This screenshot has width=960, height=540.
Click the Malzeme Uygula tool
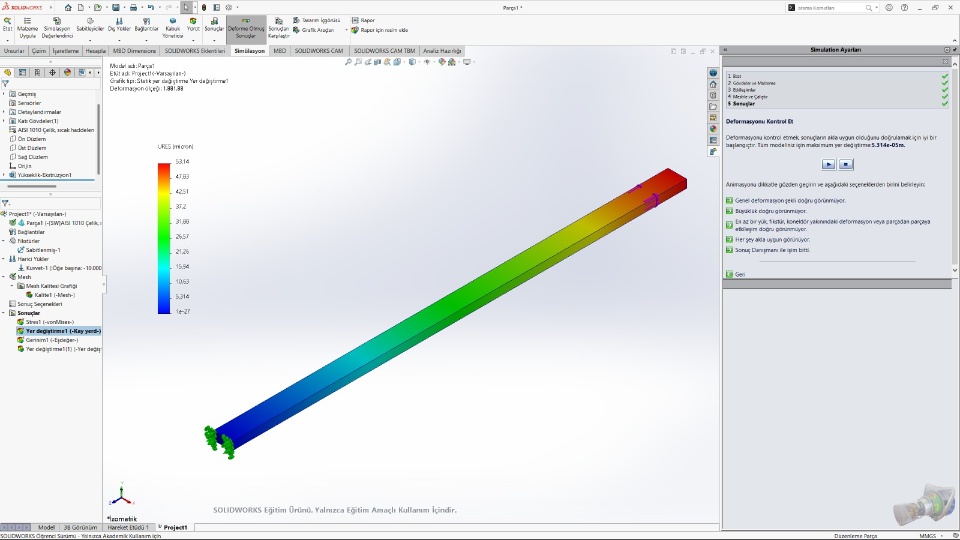(28, 28)
